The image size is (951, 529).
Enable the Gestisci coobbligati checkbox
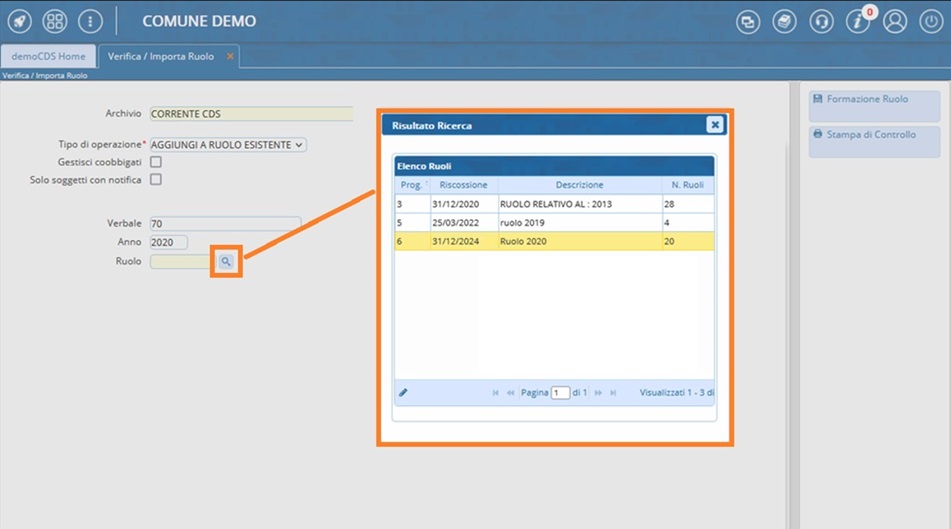pyautogui.click(x=155, y=162)
